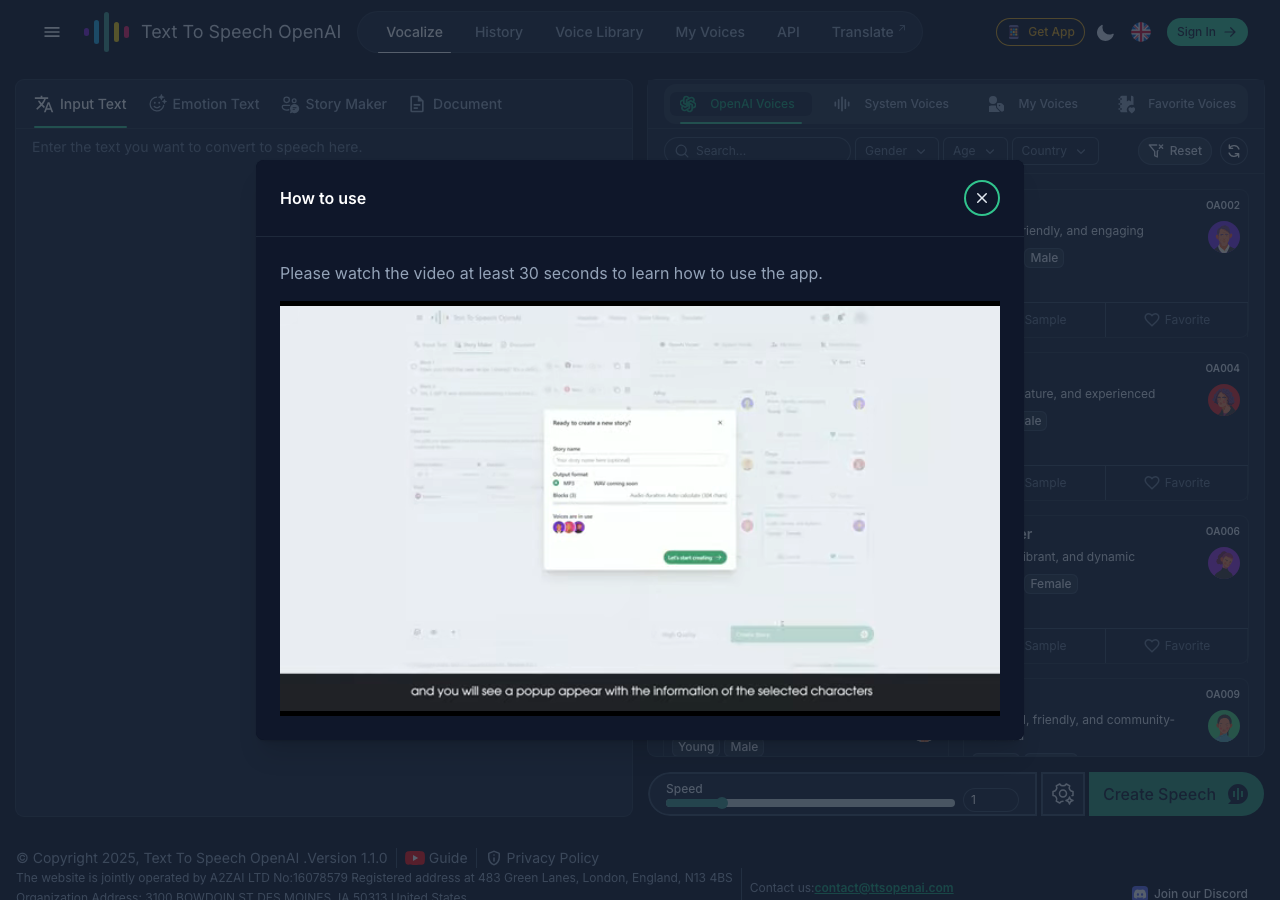The height and width of the screenshot is (900, 1280).
Task: Open speech settings gear icon
Action: point(1063,794)
